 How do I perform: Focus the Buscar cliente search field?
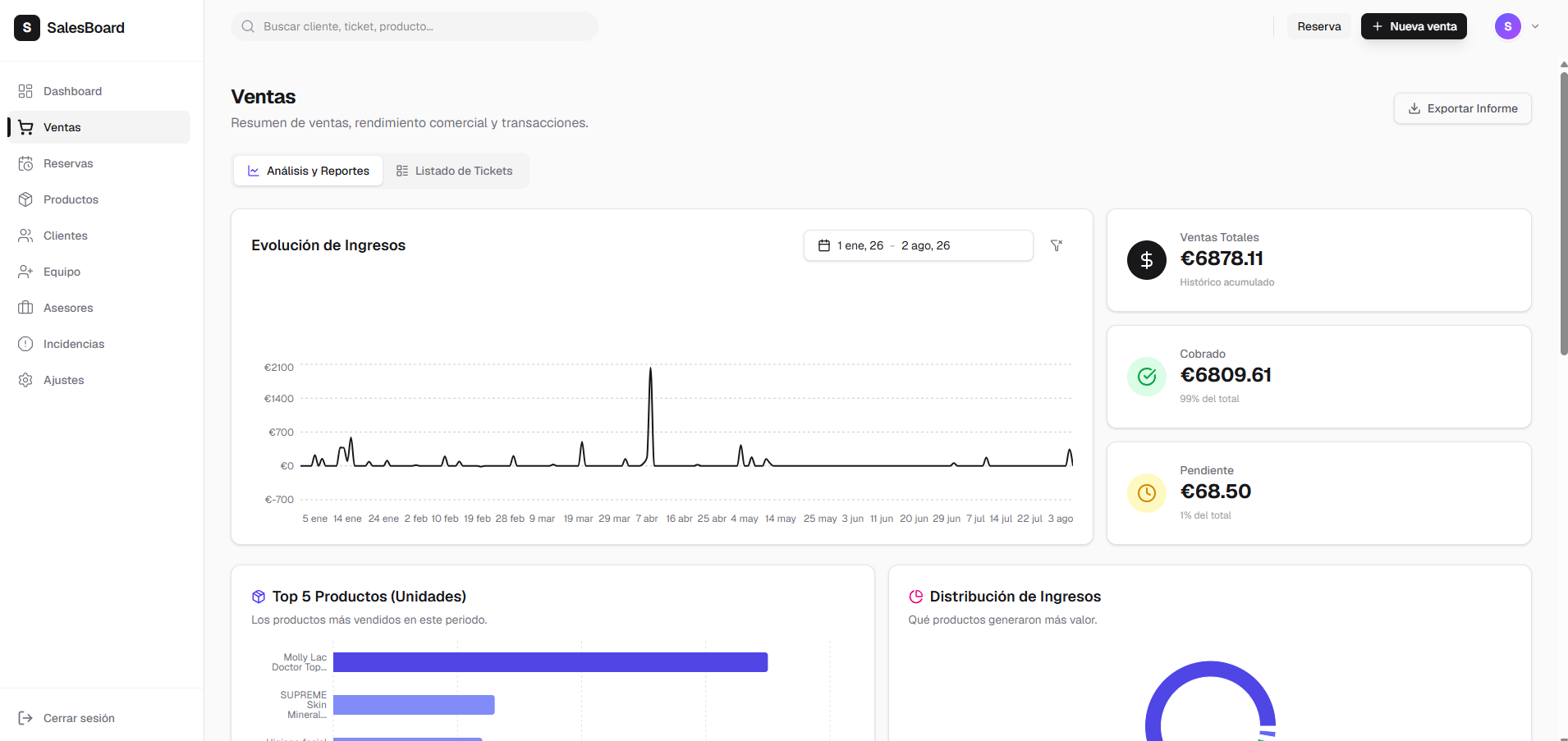(x=415, y=26)
